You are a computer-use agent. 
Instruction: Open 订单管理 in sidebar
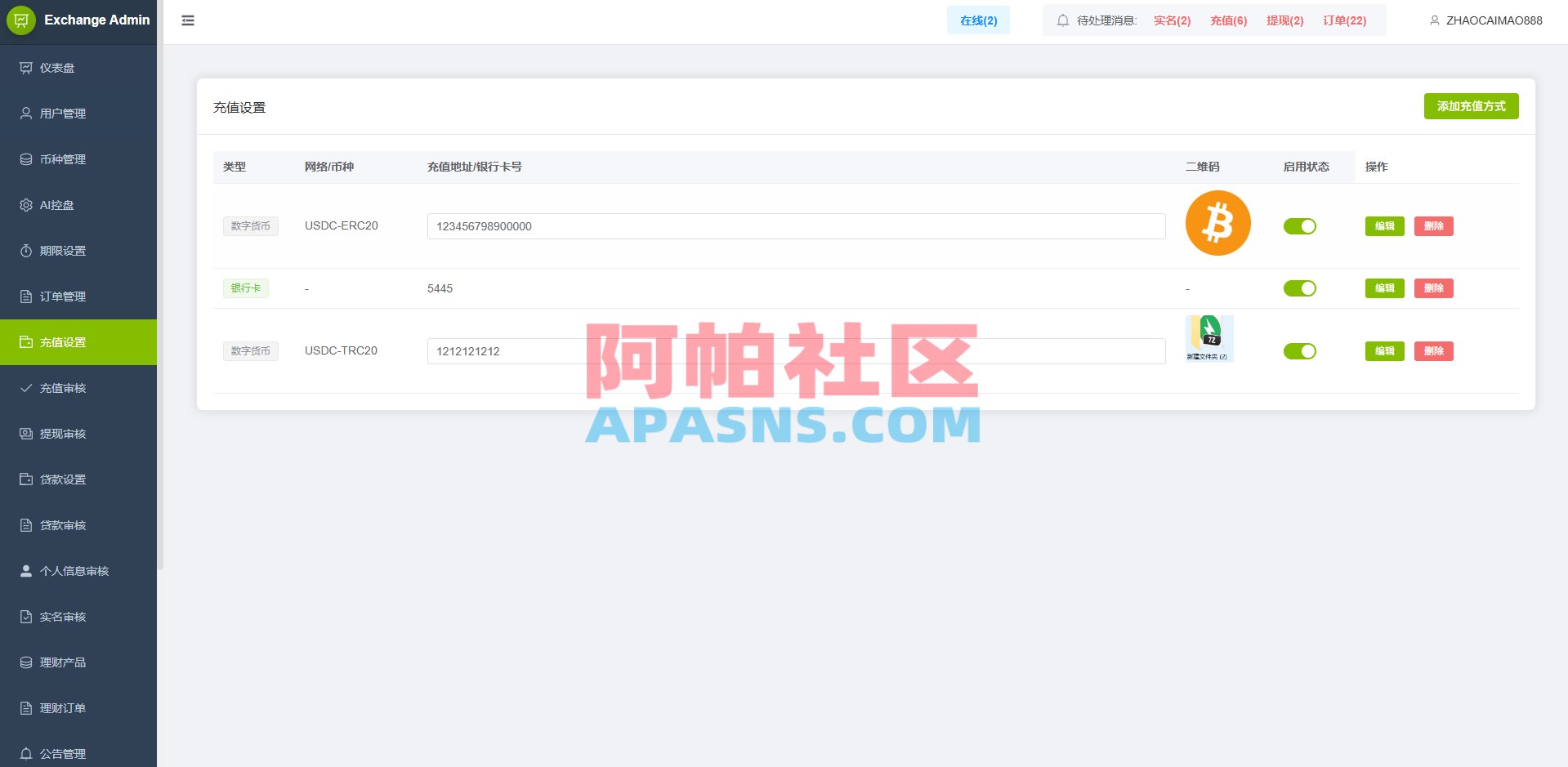(78, 297)
